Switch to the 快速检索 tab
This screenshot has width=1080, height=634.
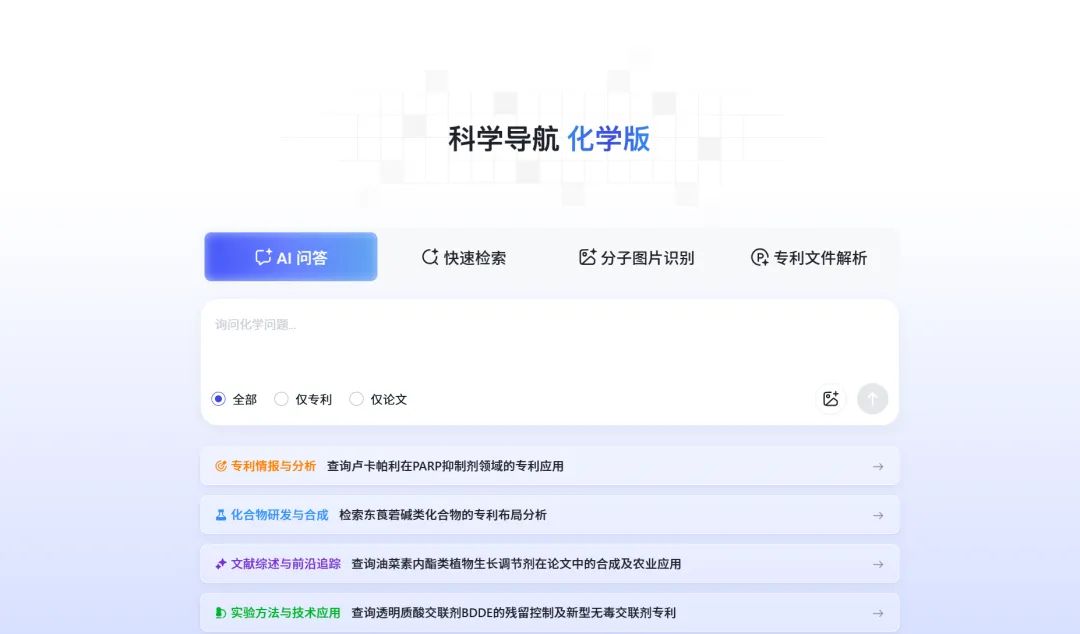(x=466, y=257)
